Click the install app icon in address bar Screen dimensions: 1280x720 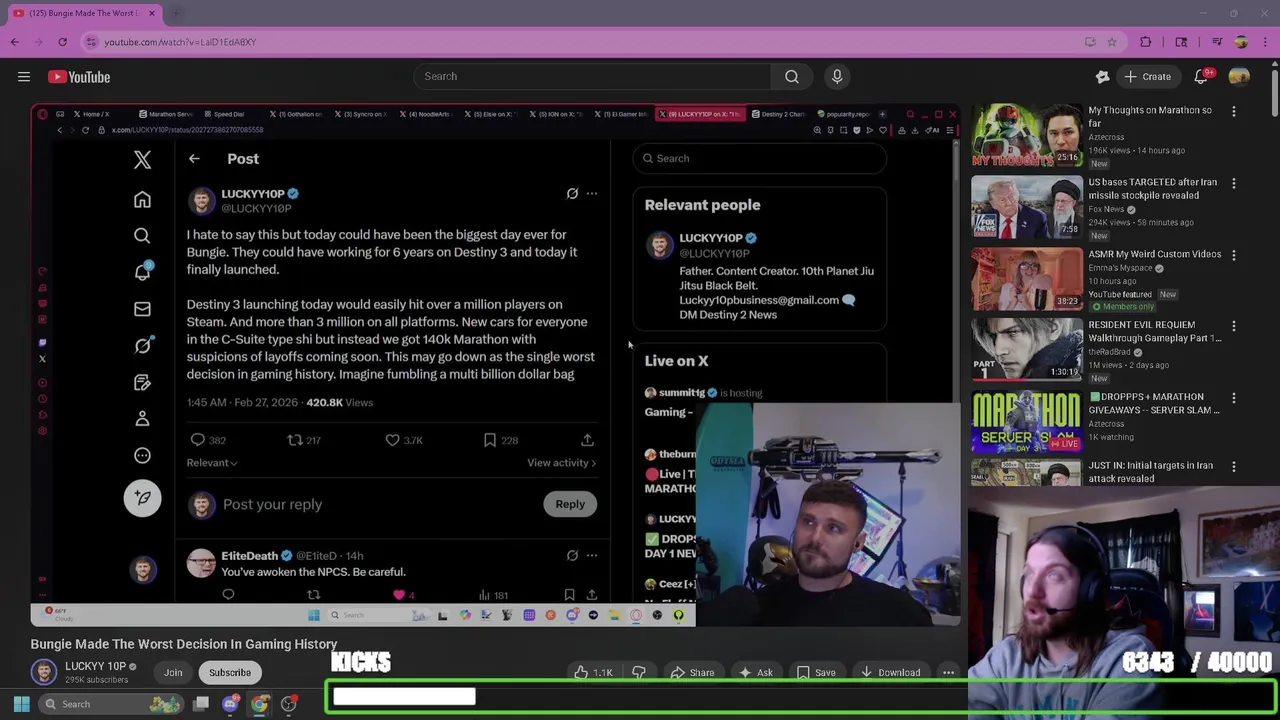(1090, 42)
